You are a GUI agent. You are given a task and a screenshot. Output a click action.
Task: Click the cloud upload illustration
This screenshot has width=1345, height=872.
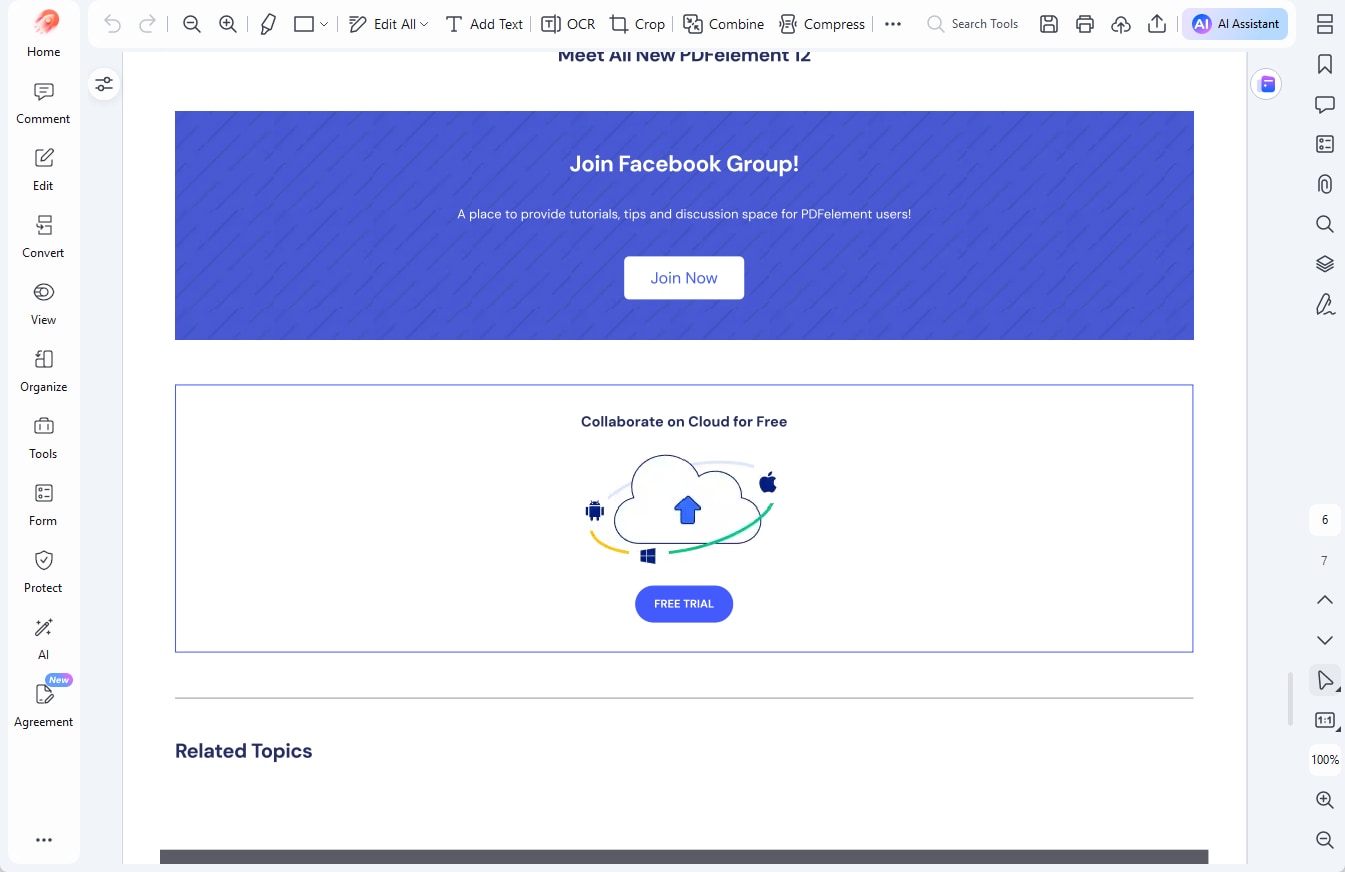point(682,507)
